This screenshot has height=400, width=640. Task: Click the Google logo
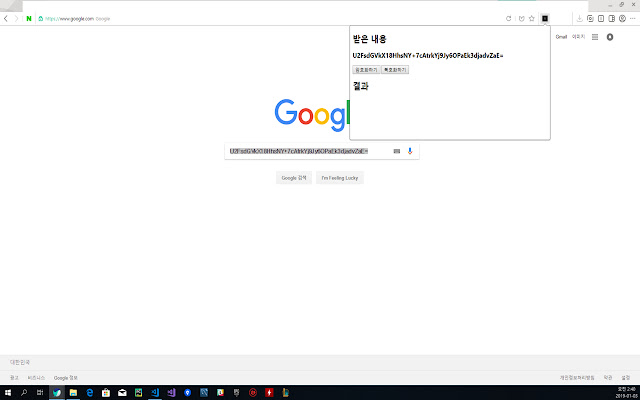click(312, 115)
